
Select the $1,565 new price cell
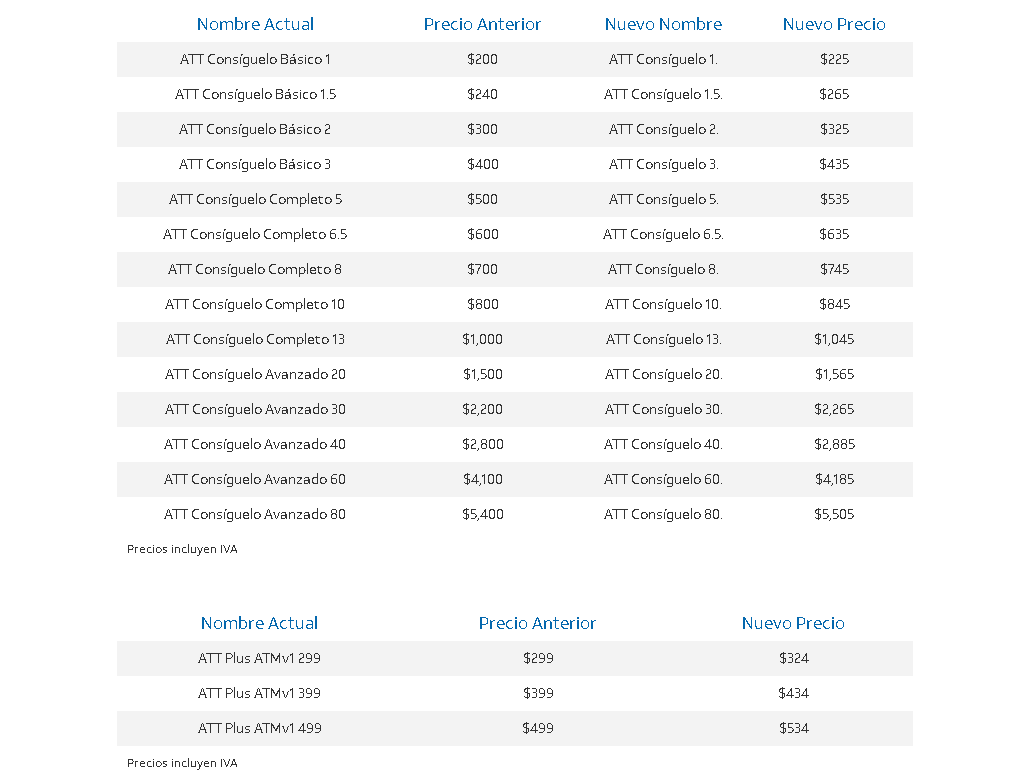(834, 374)
